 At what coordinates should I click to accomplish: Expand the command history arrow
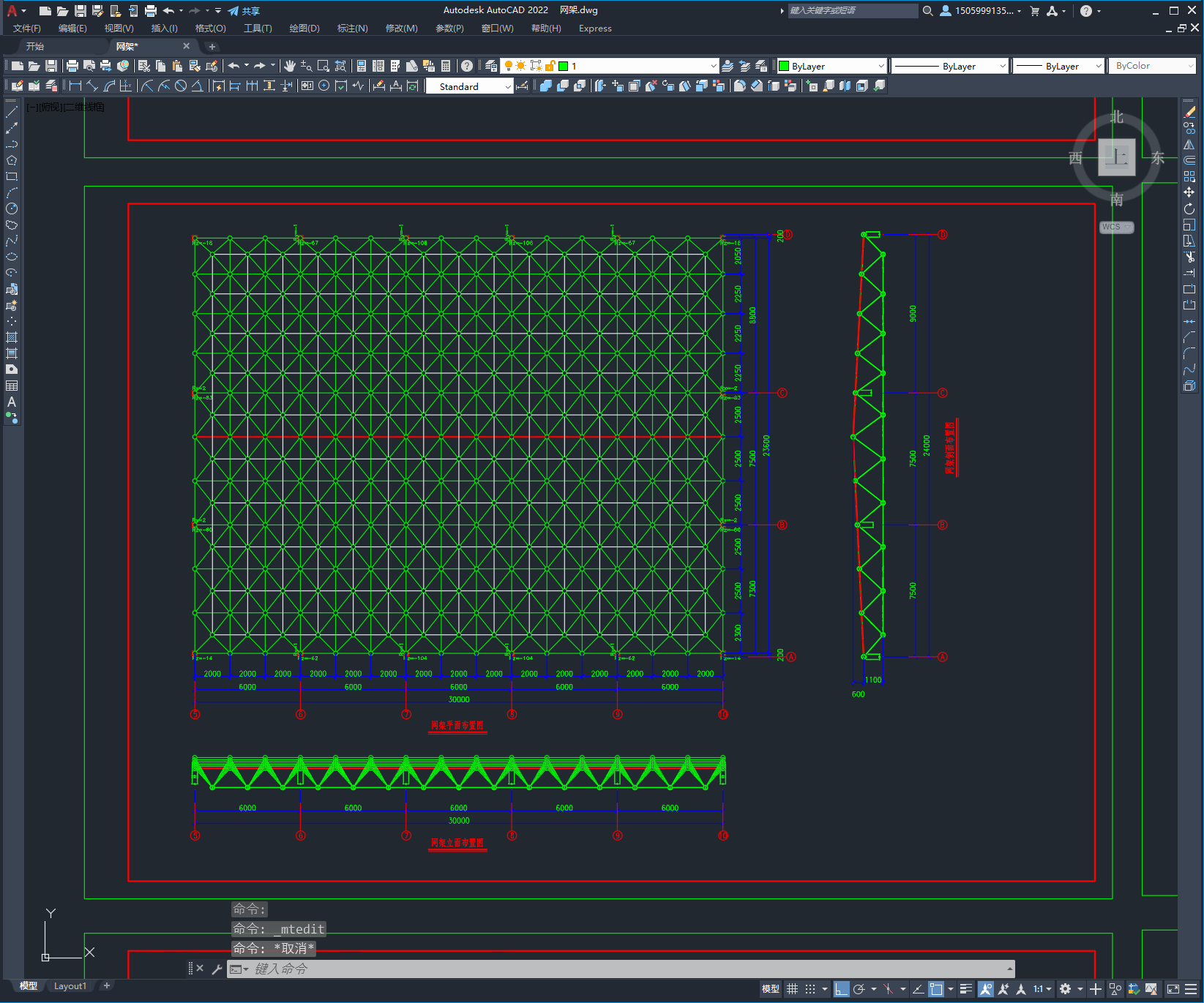coord(1010,969)
